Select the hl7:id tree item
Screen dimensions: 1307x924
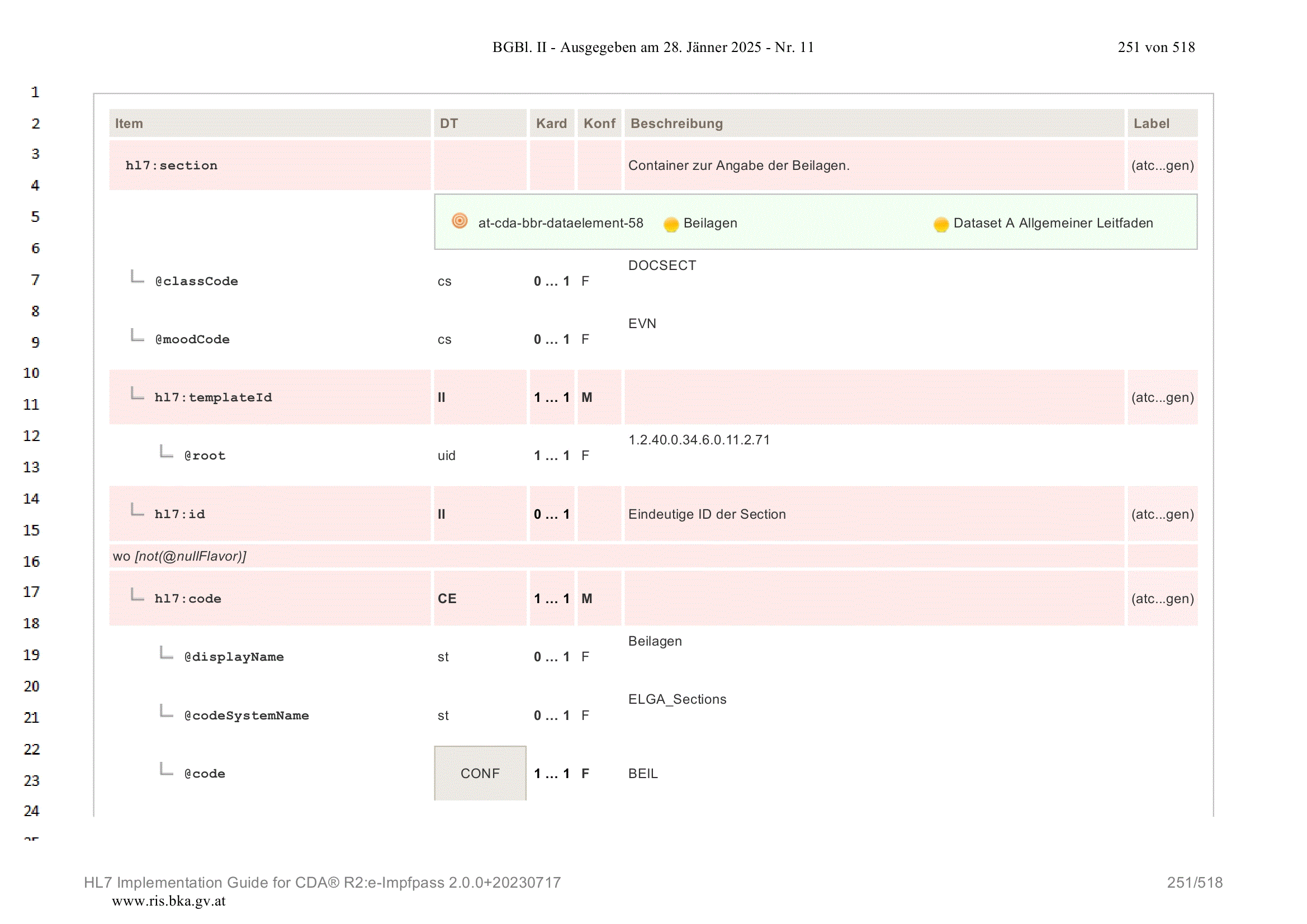[179, 514]
